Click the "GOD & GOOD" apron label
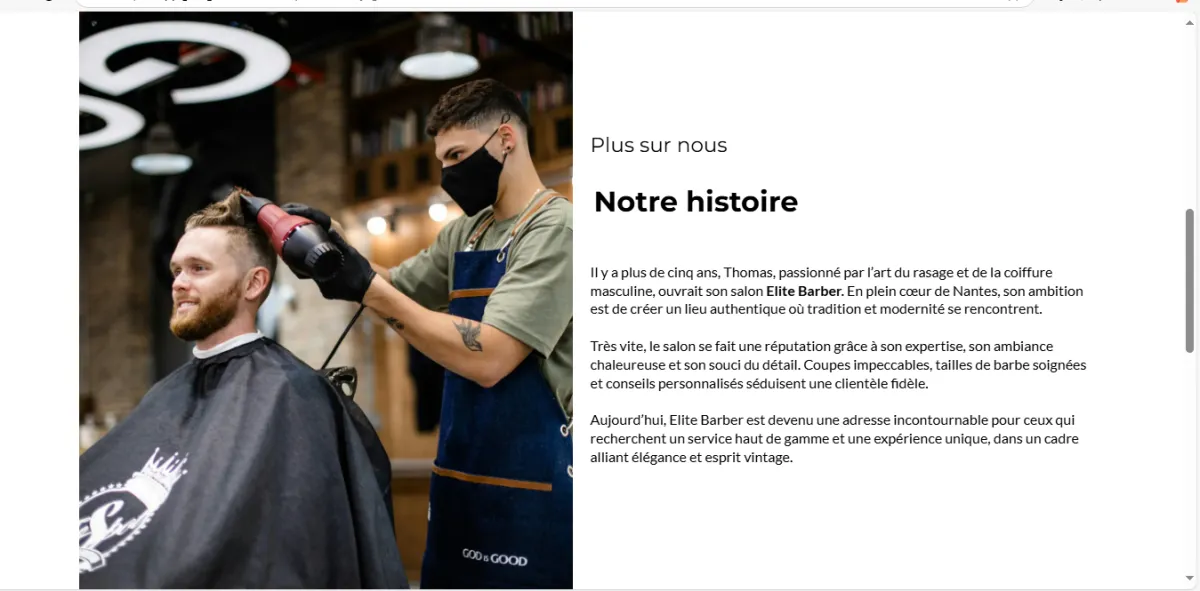 point(494,558)
